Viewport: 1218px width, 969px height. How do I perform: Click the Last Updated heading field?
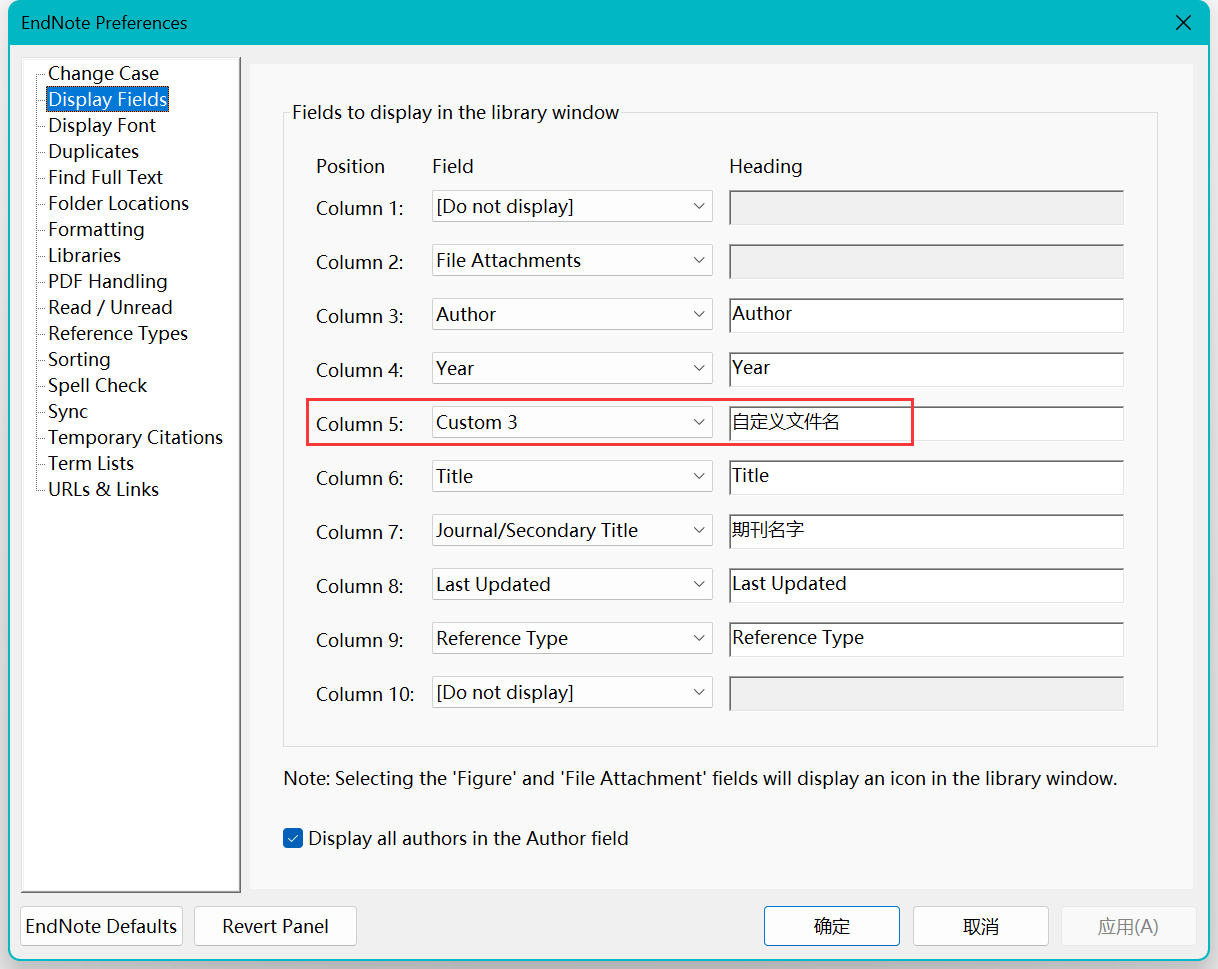(x=926, y=585)
